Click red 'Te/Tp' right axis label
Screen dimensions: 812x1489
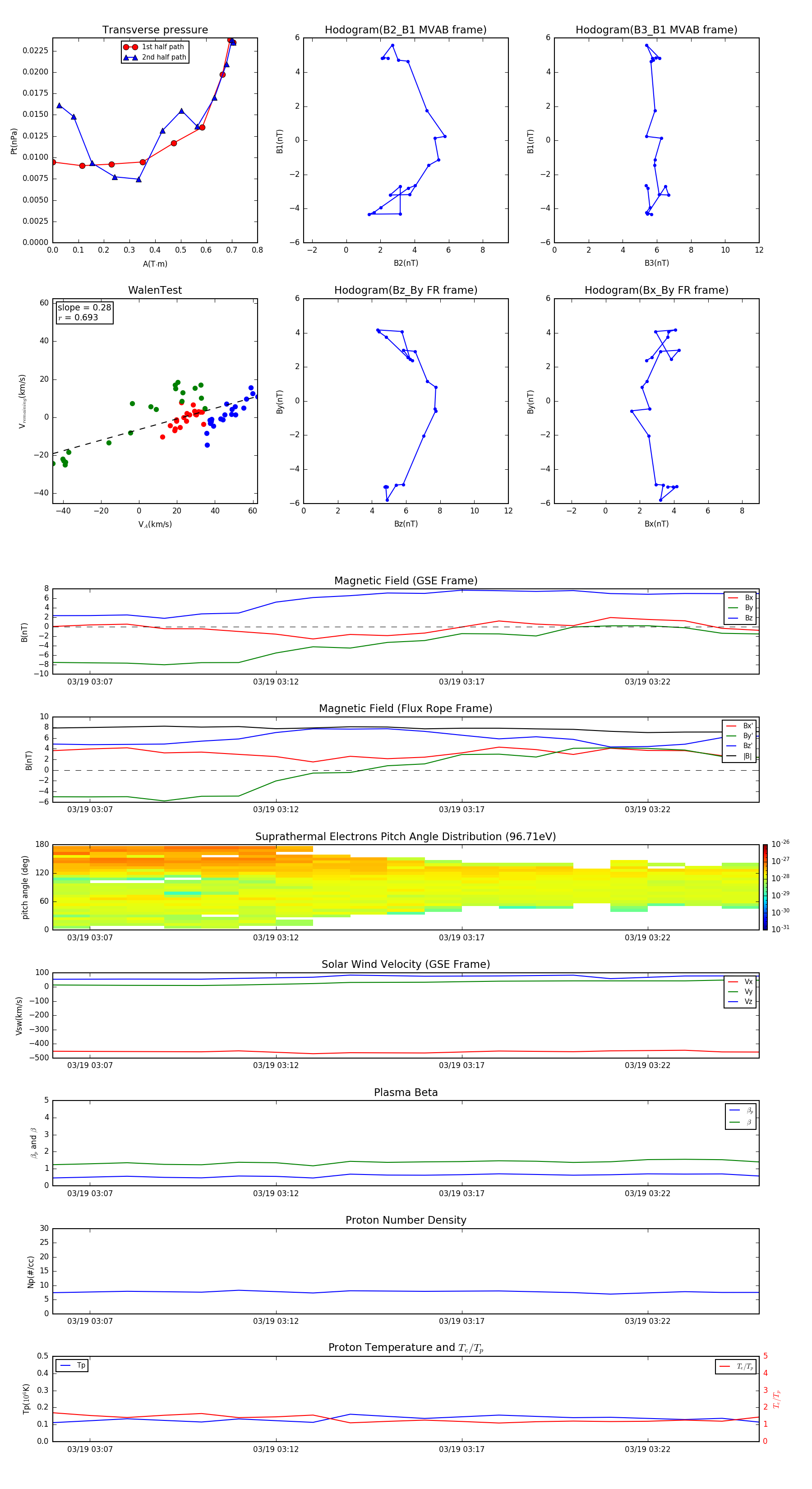point(777,1399)
